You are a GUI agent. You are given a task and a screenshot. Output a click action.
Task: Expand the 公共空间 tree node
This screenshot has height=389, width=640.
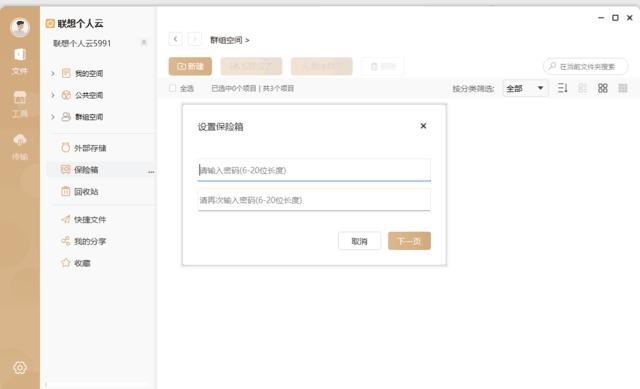point(53,95)
